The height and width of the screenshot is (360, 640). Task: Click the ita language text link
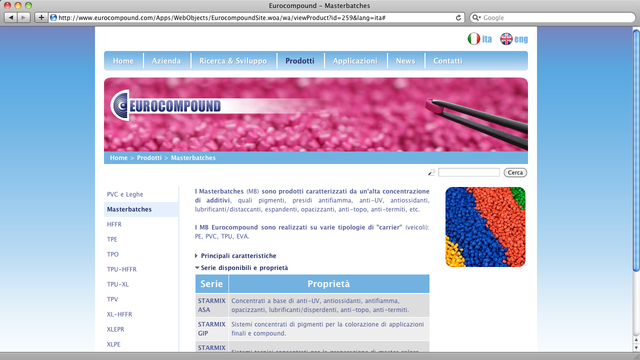coord(487,39)
